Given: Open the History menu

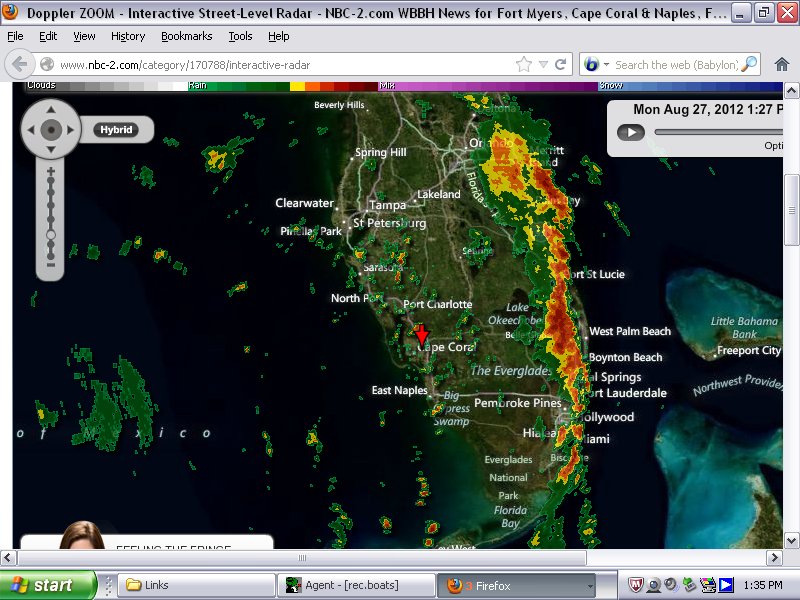Looking at the screenshot, I should point(128,36).
